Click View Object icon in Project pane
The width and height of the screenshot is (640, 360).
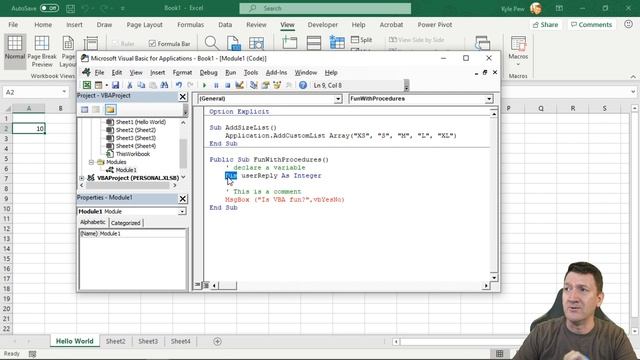96,109
